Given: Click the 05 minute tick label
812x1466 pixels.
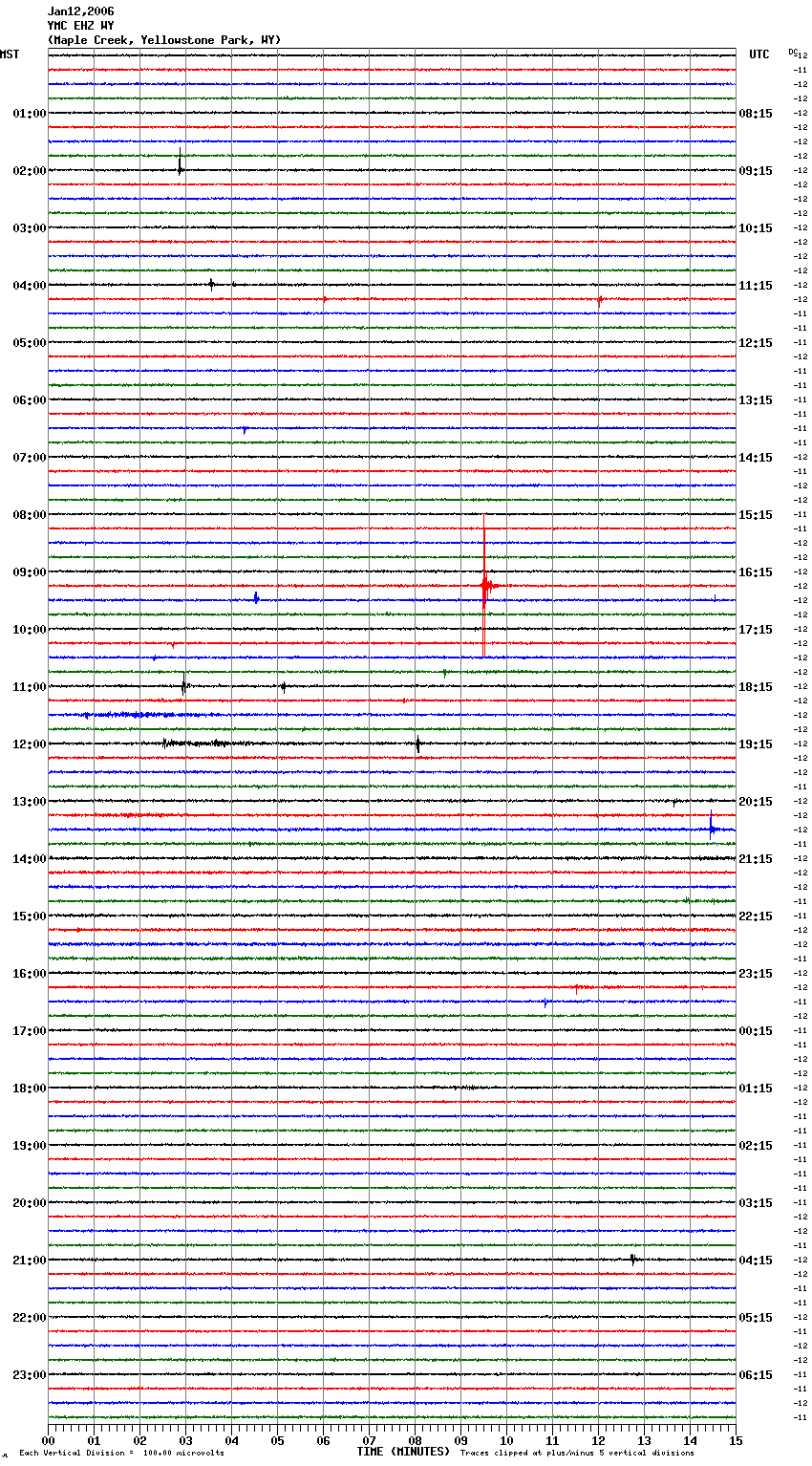Looking at the screenshot, I should [277, 1440].
